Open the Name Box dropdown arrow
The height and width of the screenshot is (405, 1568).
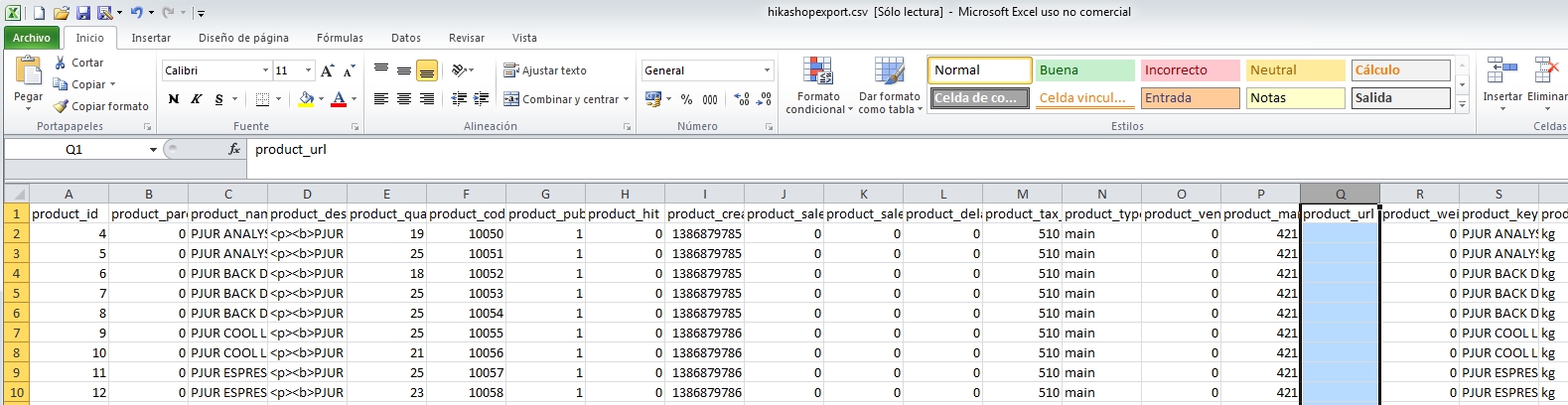coord(153,150)
